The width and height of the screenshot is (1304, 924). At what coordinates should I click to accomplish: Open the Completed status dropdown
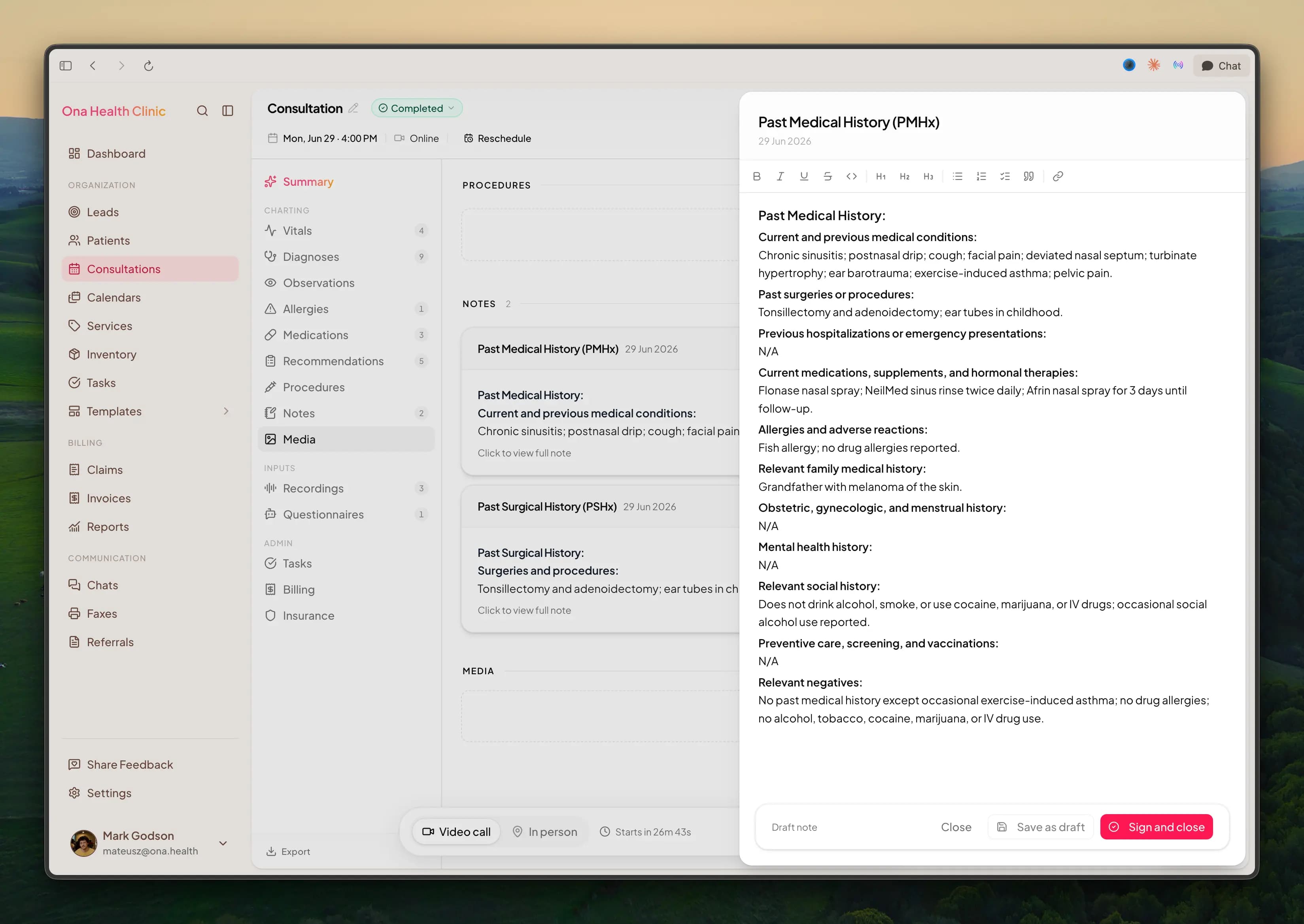click(x=417, y=108)
